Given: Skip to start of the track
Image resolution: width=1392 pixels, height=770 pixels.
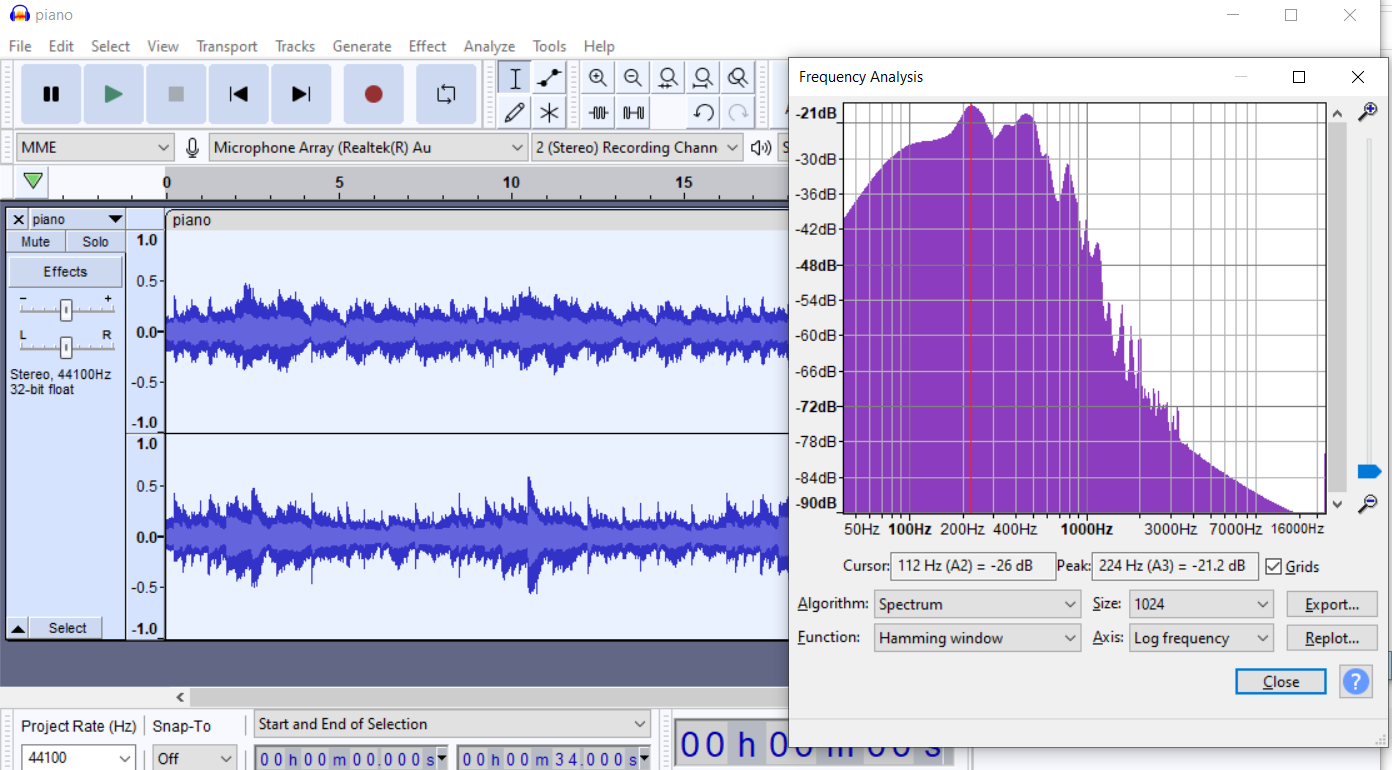Looking at the screenshot, I should pos(238,94).
